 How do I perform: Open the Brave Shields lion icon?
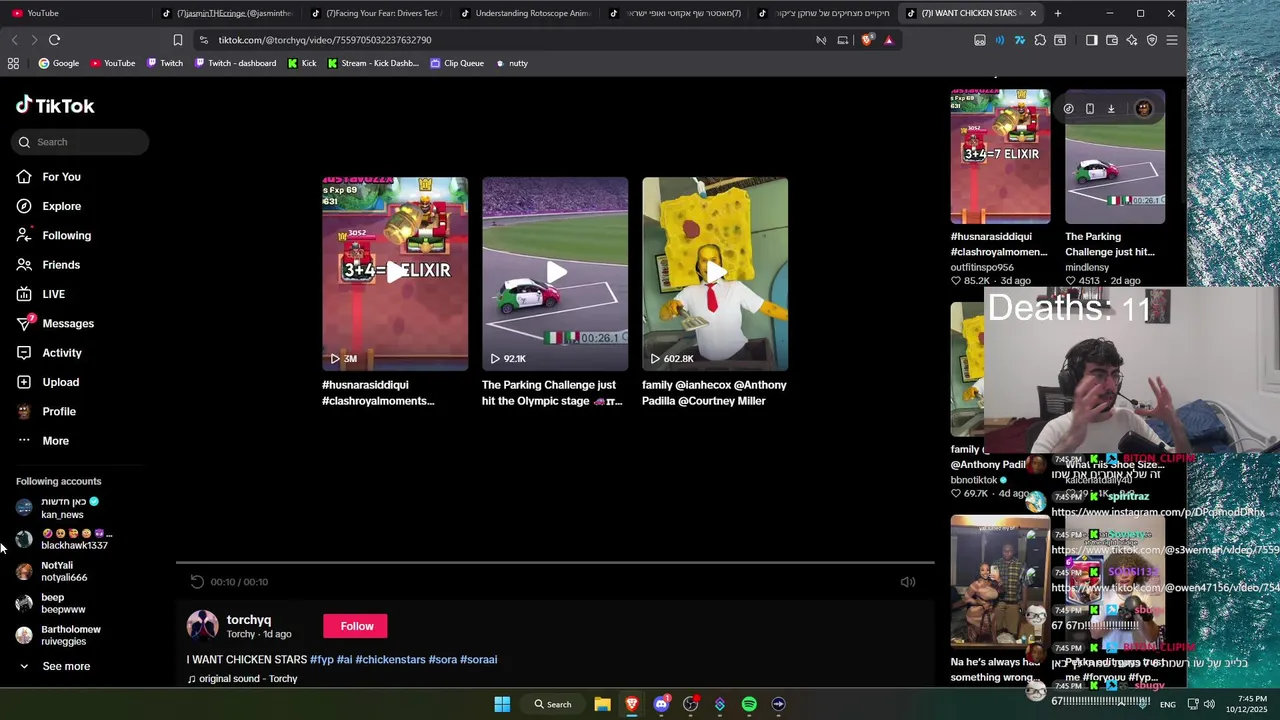coord(867,40)
